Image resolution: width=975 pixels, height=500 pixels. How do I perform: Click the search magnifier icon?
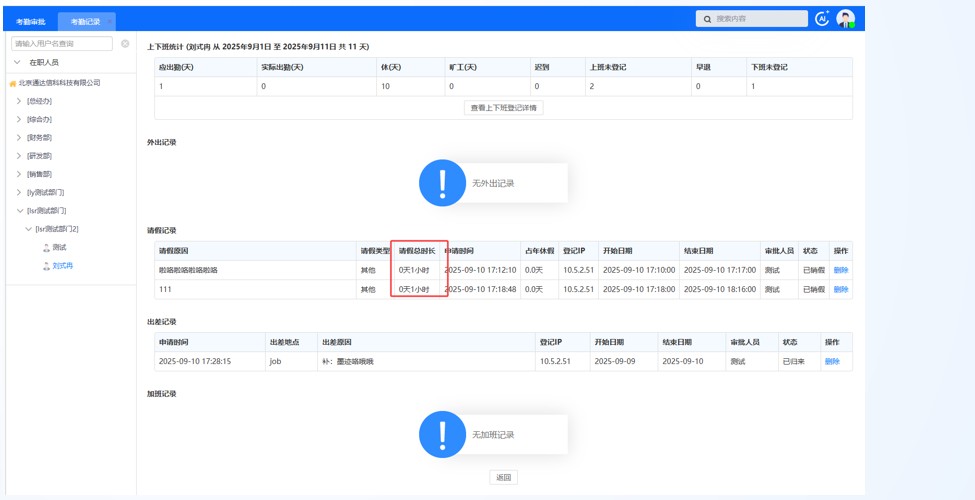708,19
